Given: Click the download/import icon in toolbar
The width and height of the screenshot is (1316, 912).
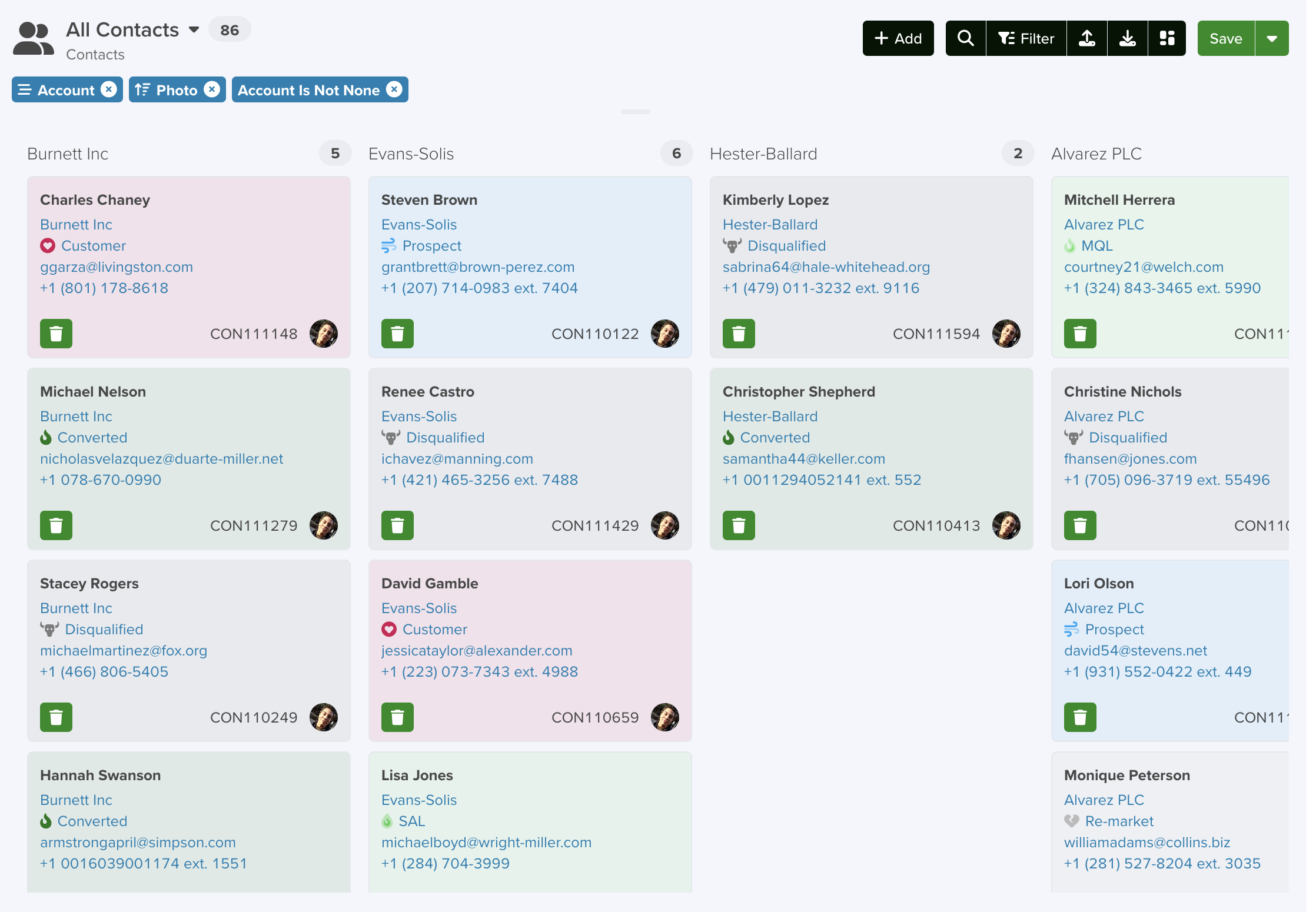Looking at the screenshot, I should [x=1128, y=38].
